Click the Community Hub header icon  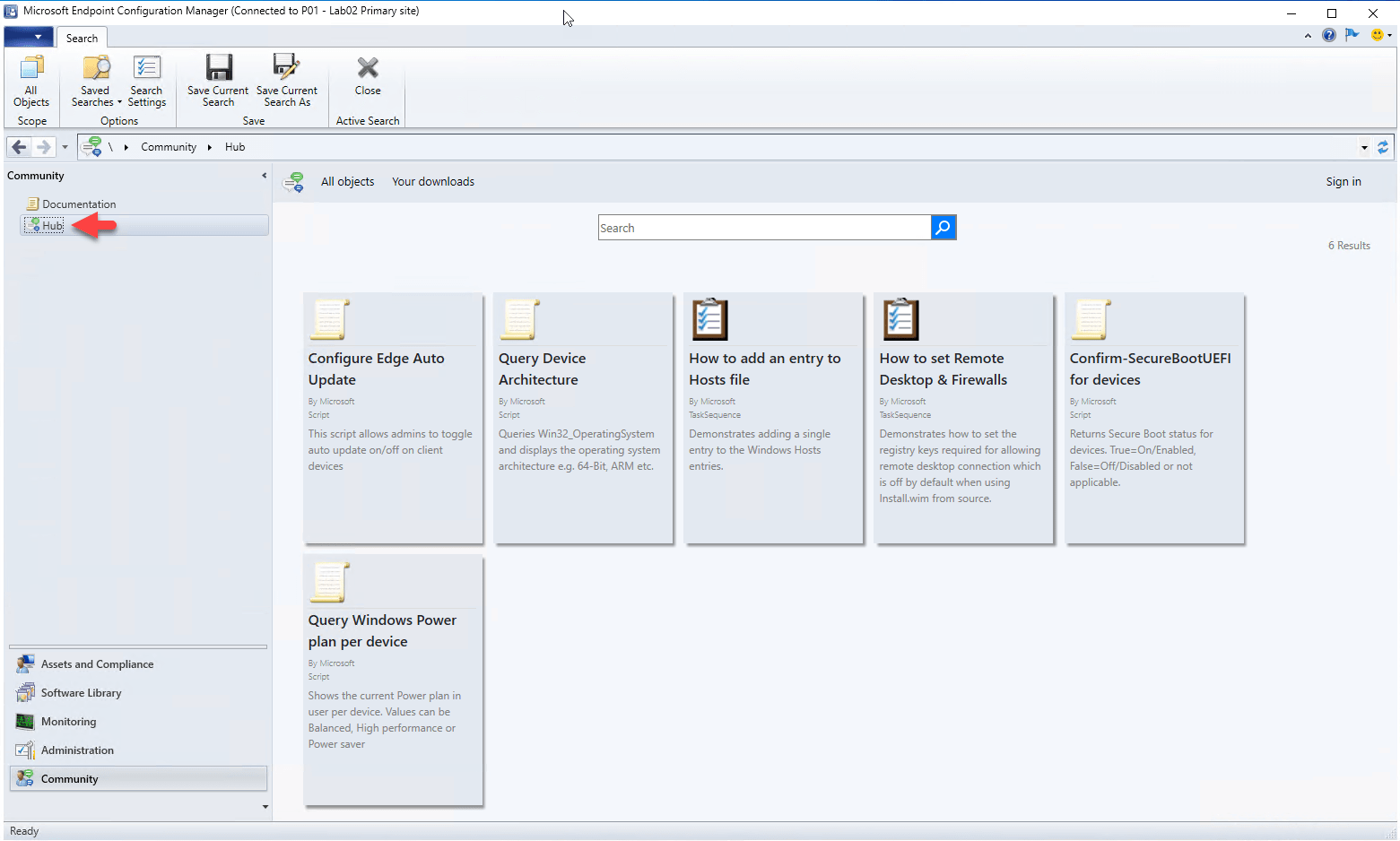(293, 183)
